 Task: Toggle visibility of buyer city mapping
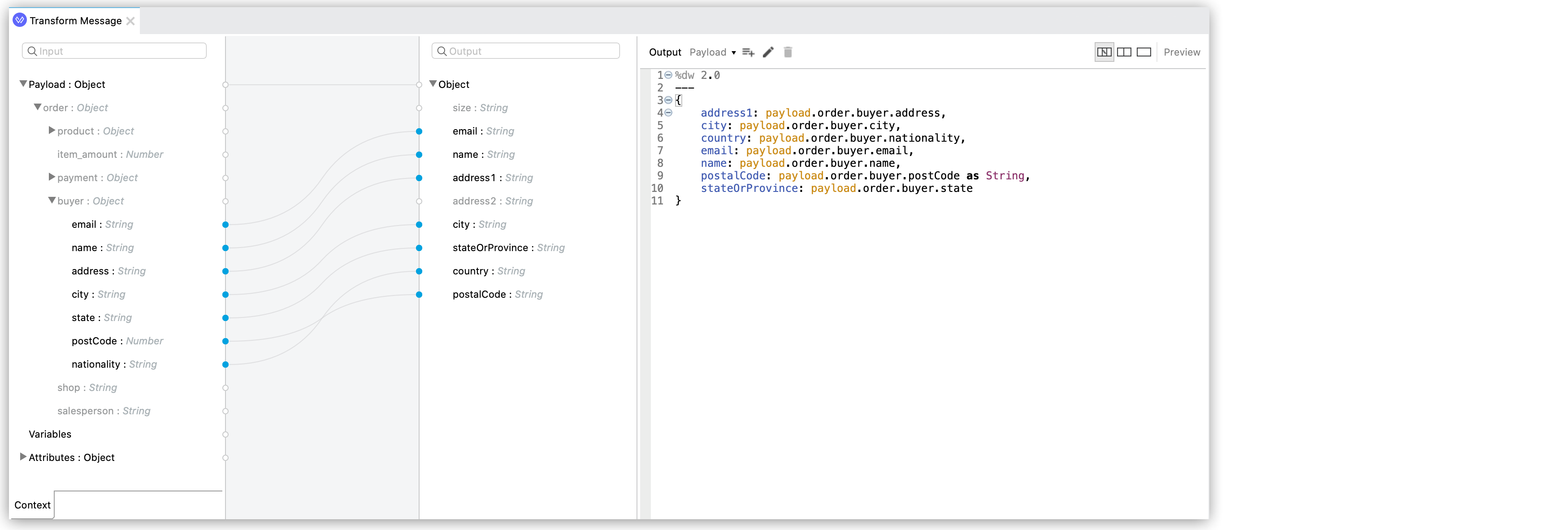pyautogui.click(x=225, y=294)
